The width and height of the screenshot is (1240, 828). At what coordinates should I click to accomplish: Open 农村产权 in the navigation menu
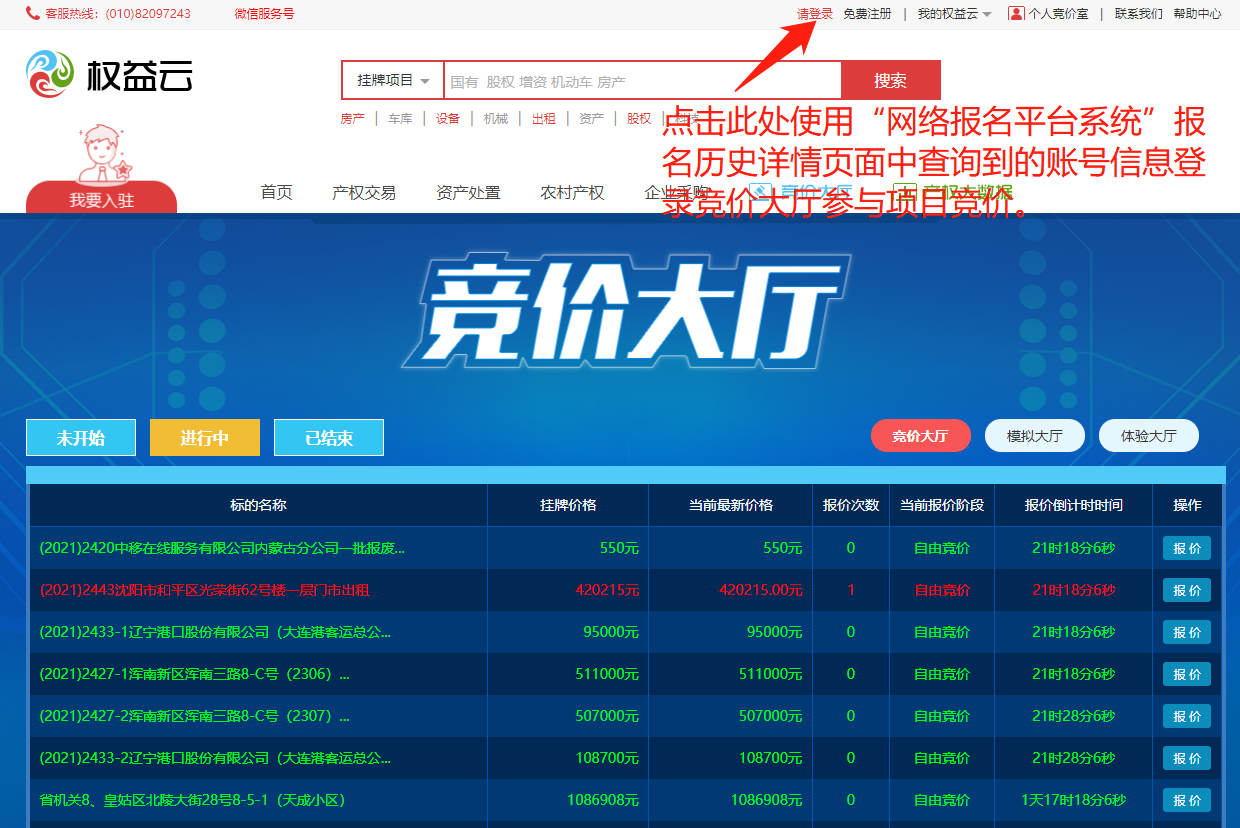(x=572, y=193)
